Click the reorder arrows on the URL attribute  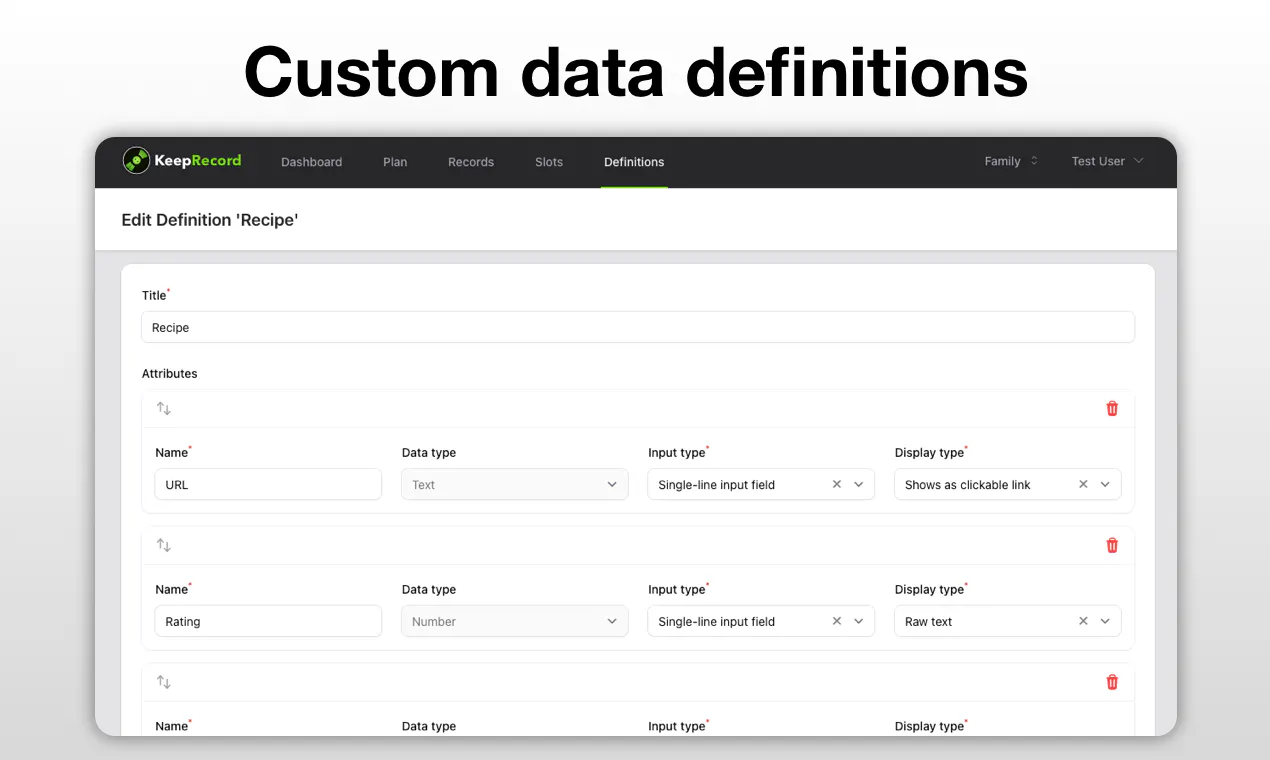(x=164, y=408)
